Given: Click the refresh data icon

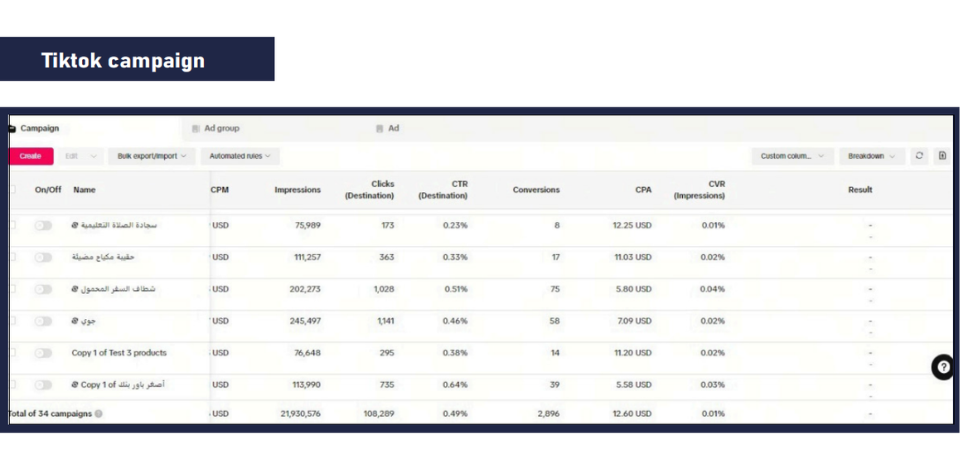Looking at the screenshot, I should point(920,156).
